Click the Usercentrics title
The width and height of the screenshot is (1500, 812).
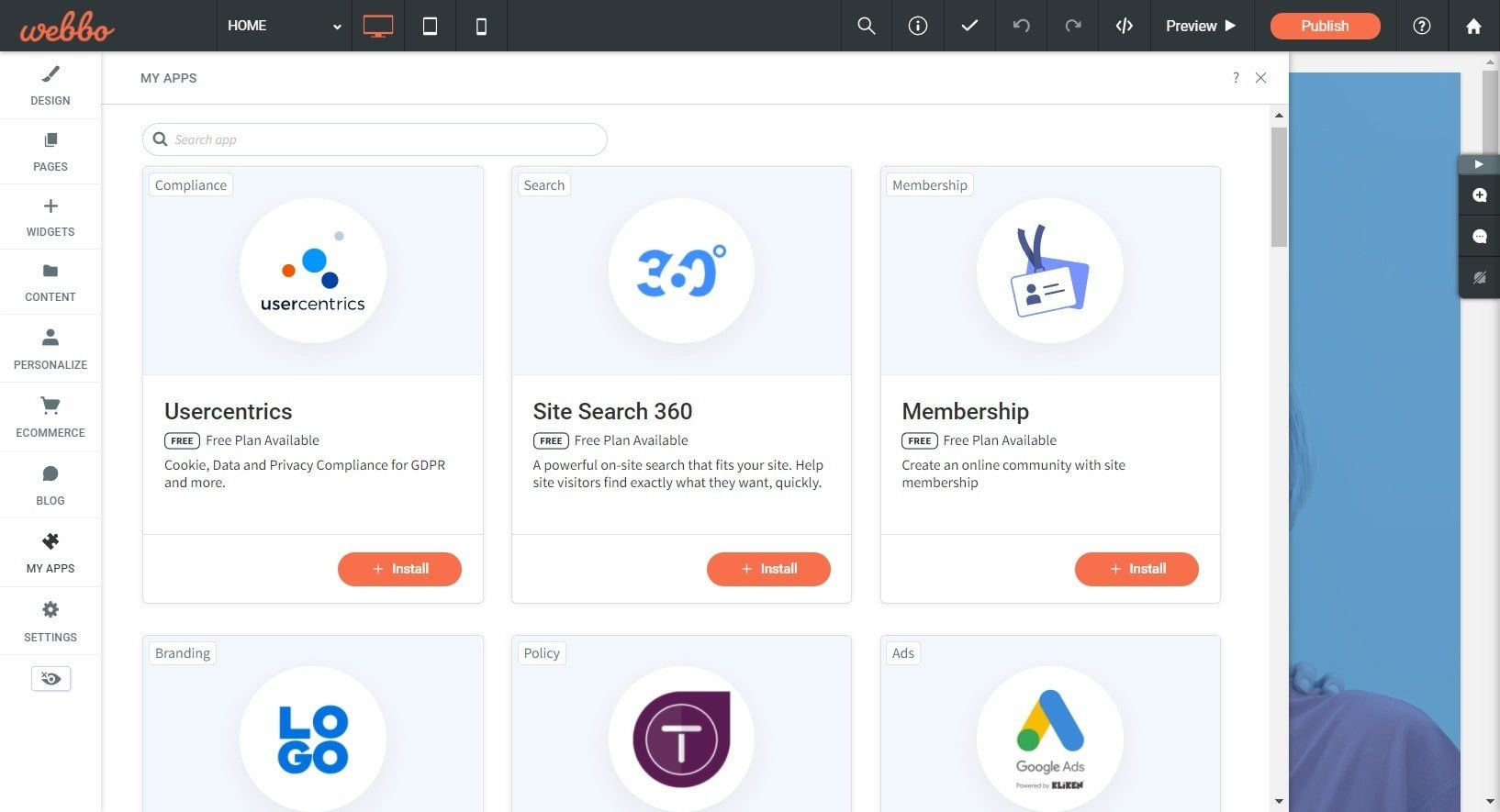[229, 411]
